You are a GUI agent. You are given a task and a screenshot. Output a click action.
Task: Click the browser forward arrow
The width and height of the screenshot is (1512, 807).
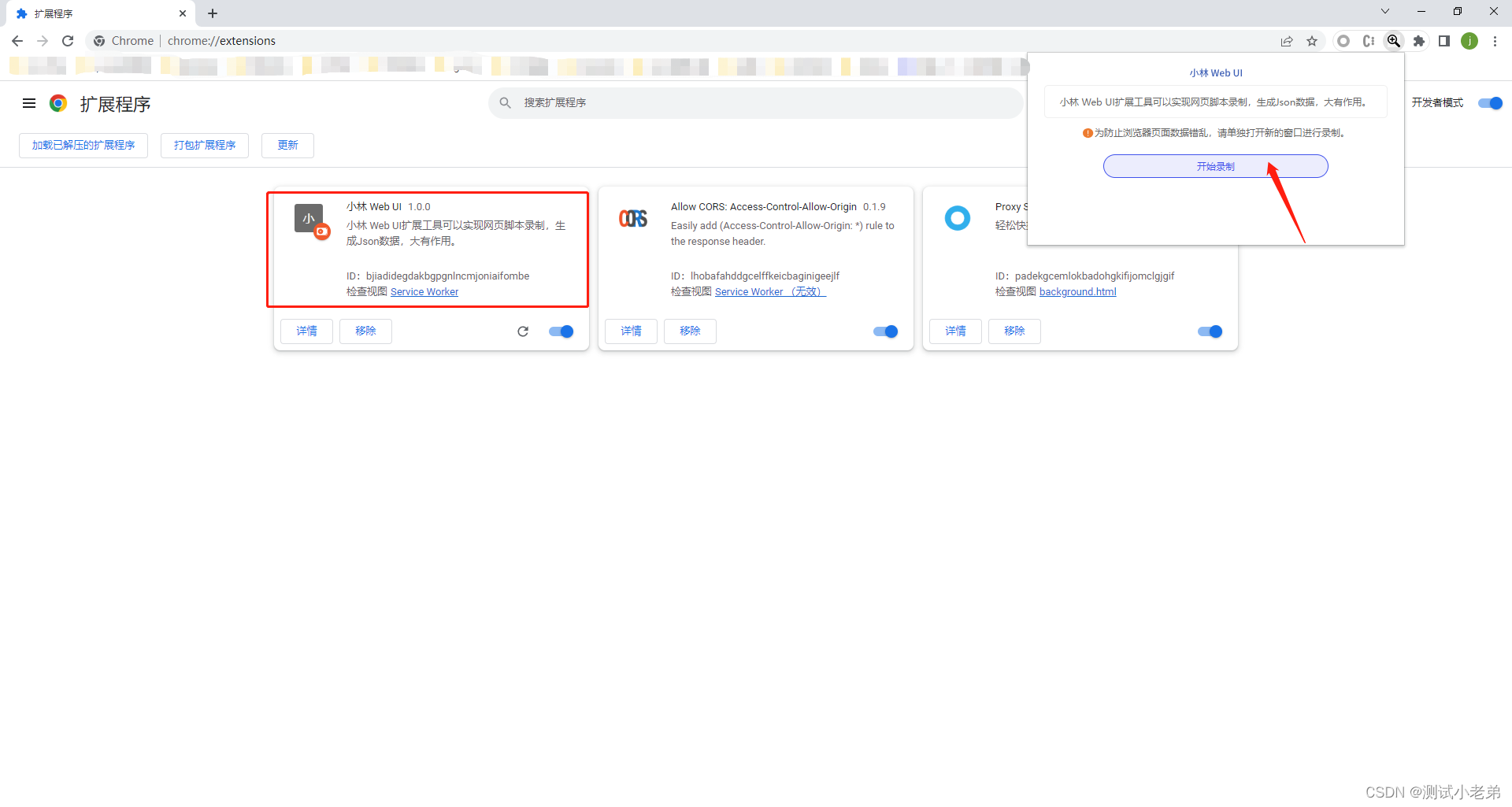[x=43, y=41]
